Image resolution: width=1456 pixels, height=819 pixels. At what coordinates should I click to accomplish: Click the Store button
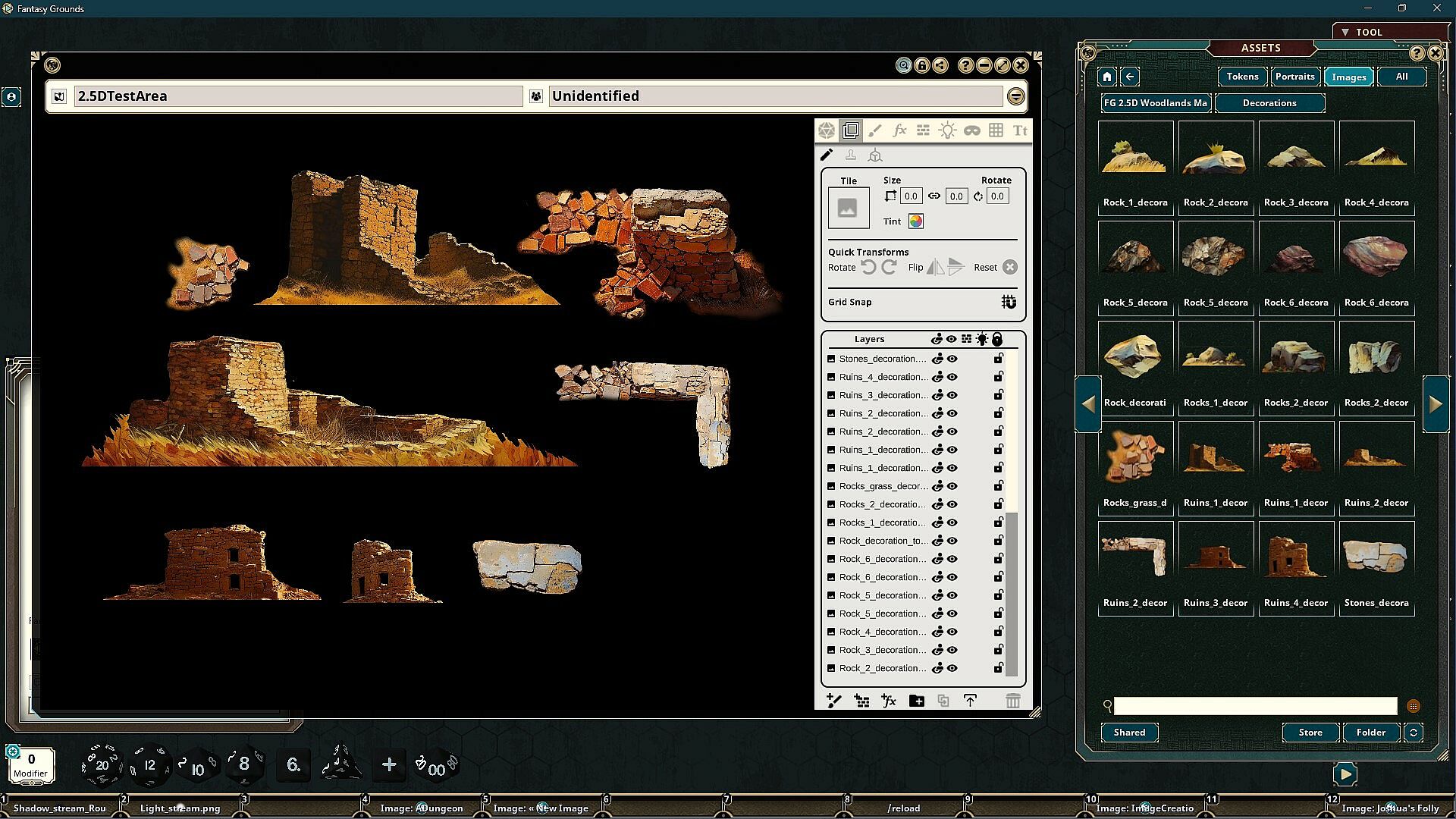tap(1310, 733)
